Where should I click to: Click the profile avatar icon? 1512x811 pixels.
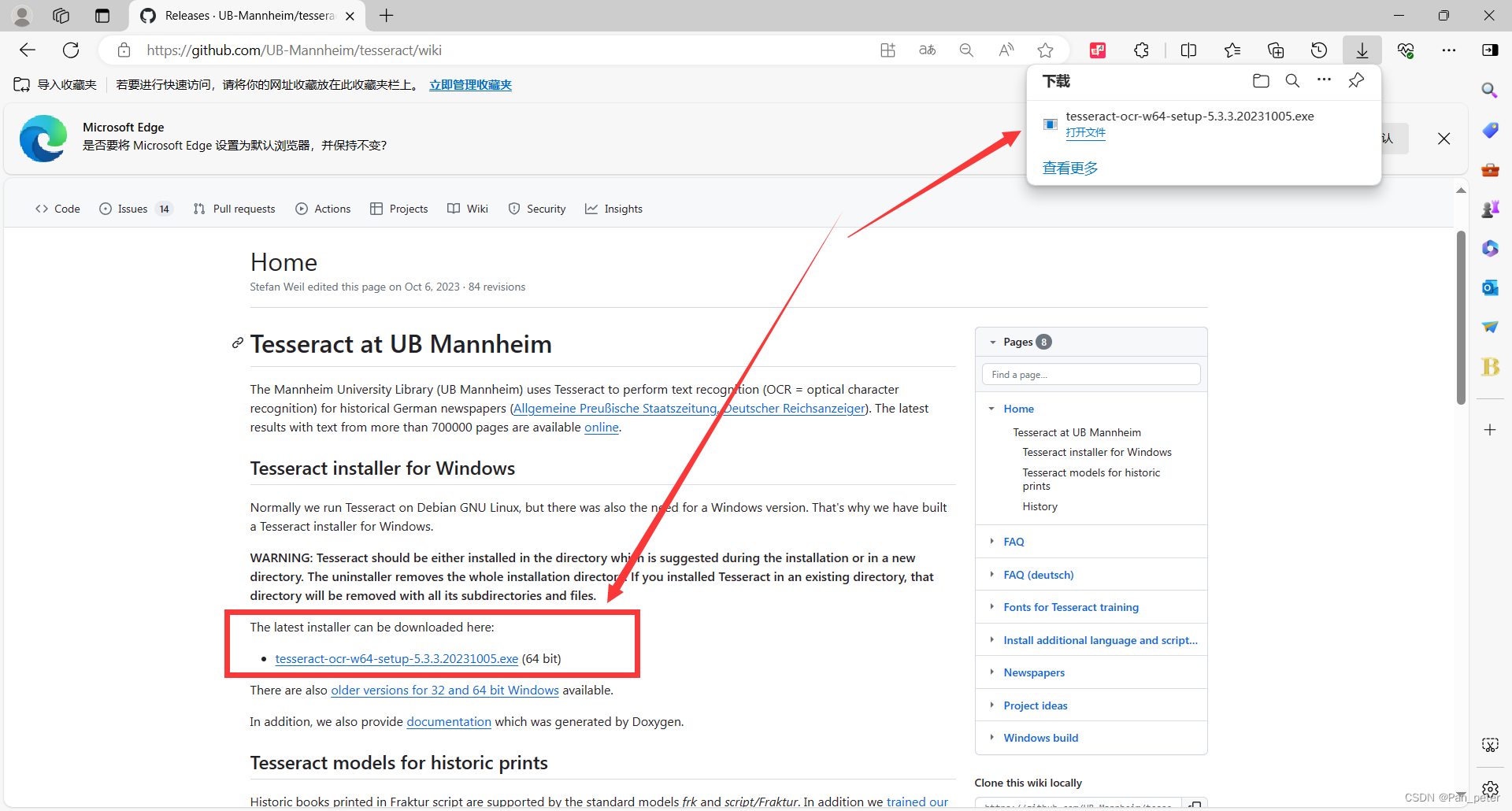pyautogui.click(x=22, y=16)
